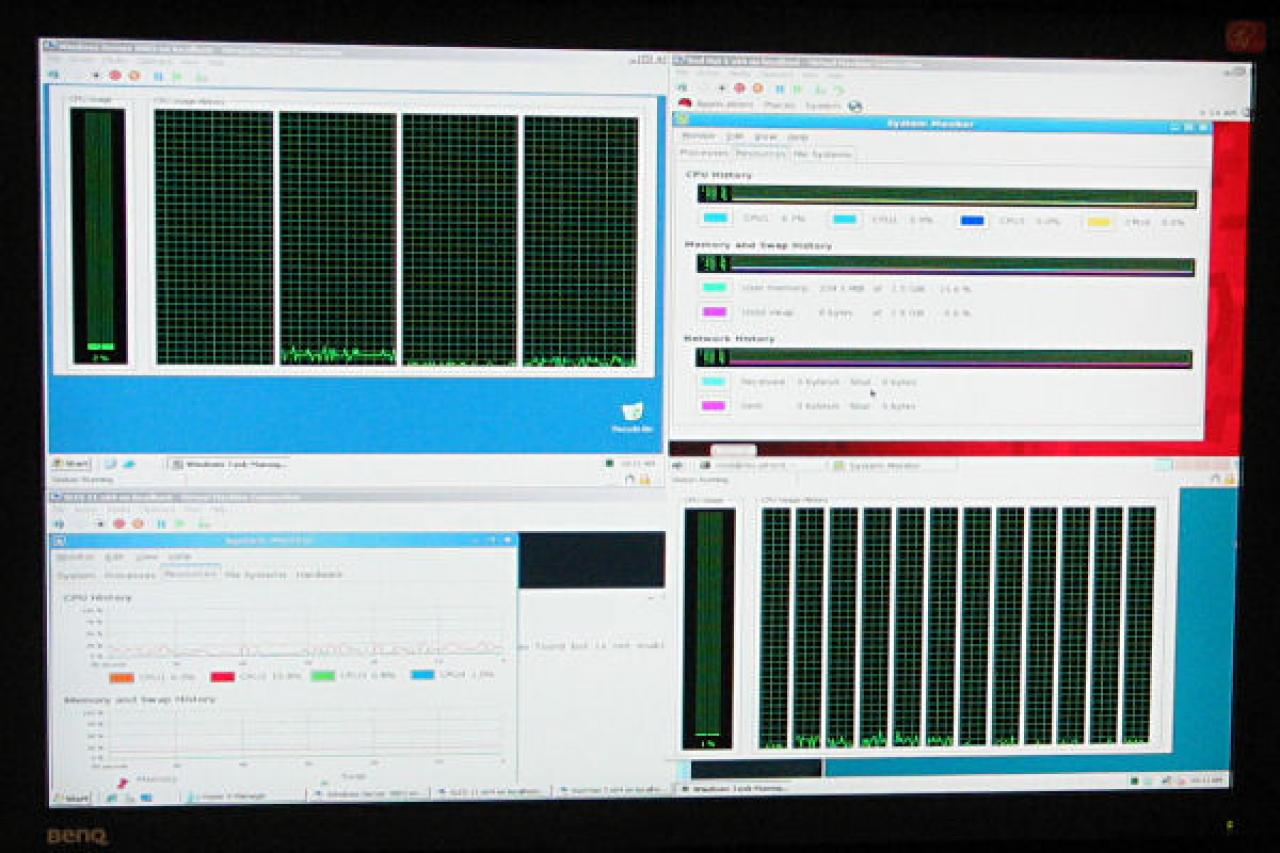Viewport: 1280px width, 853px height.
Task: Click the red Turn Off icon in top-left VM toolbar
Action: coord(115,75)
